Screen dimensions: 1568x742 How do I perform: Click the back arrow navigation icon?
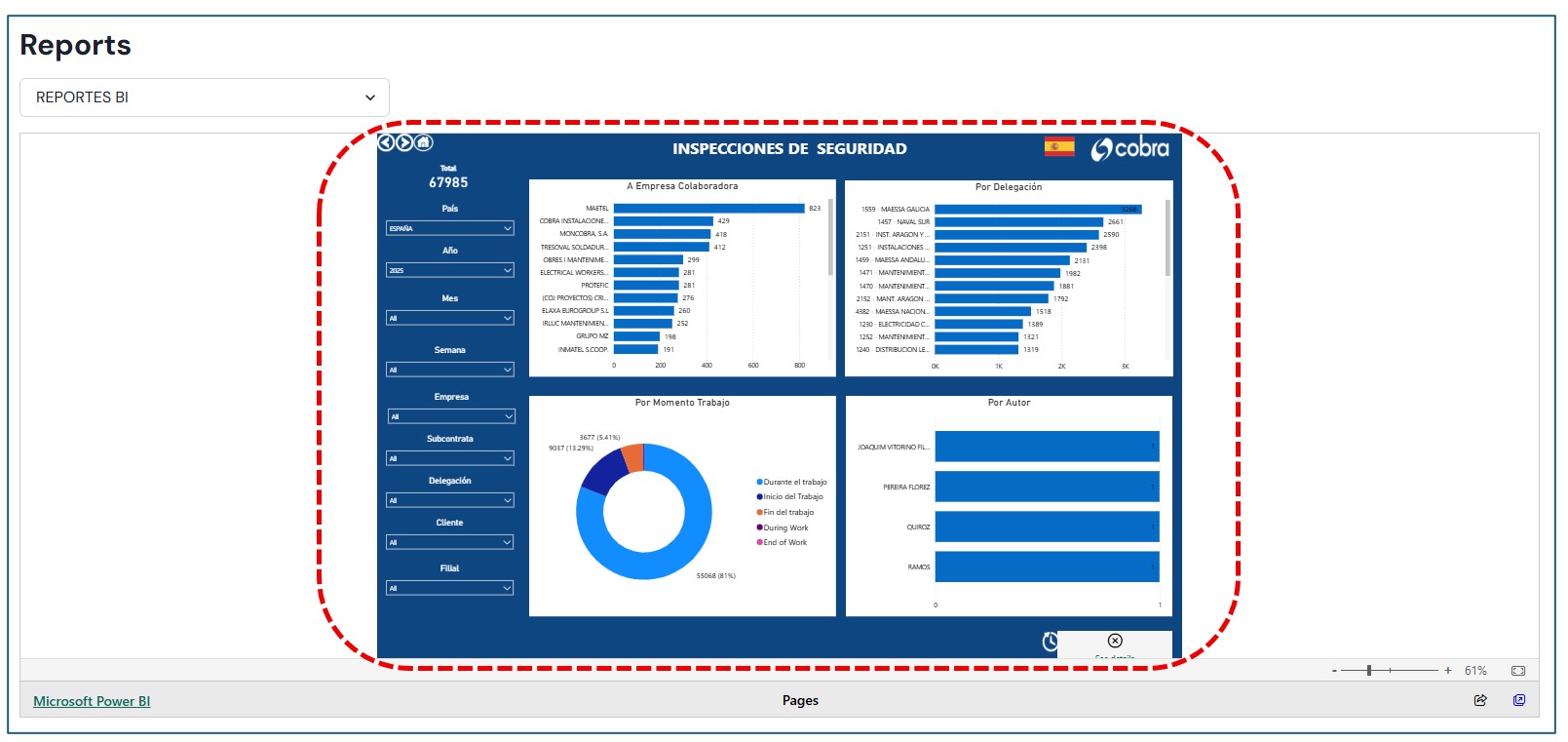pyautogui.click(x=386, y=143)
